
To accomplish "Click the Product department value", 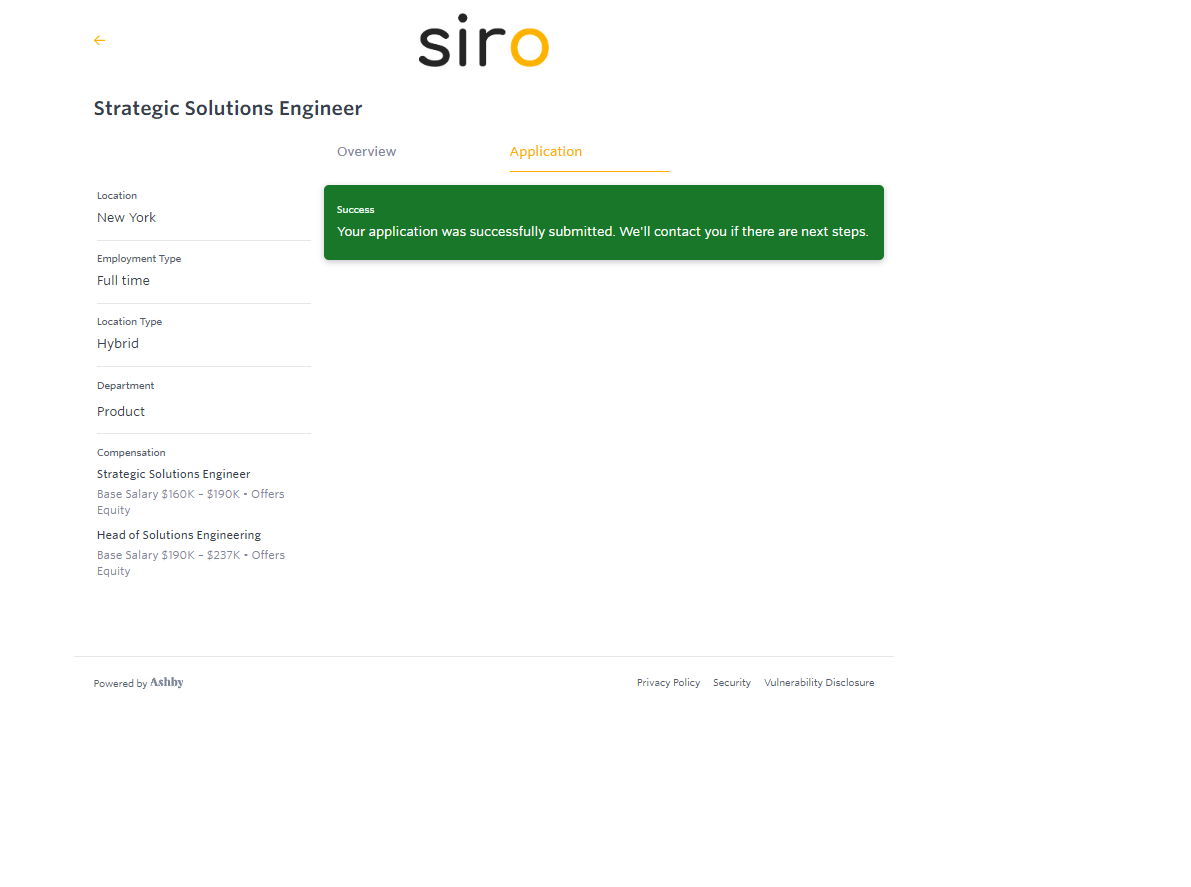I will coord(121,412).
